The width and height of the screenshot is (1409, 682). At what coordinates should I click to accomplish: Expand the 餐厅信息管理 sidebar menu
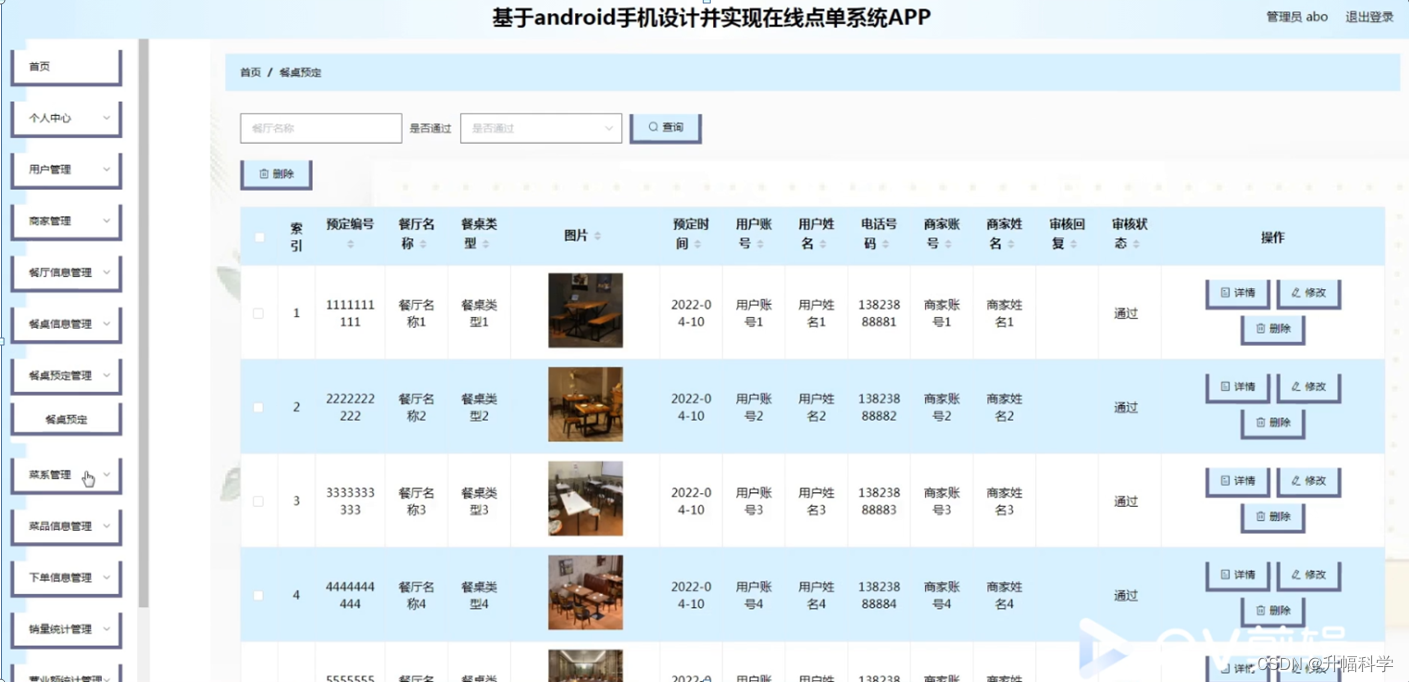click(66, 273)
